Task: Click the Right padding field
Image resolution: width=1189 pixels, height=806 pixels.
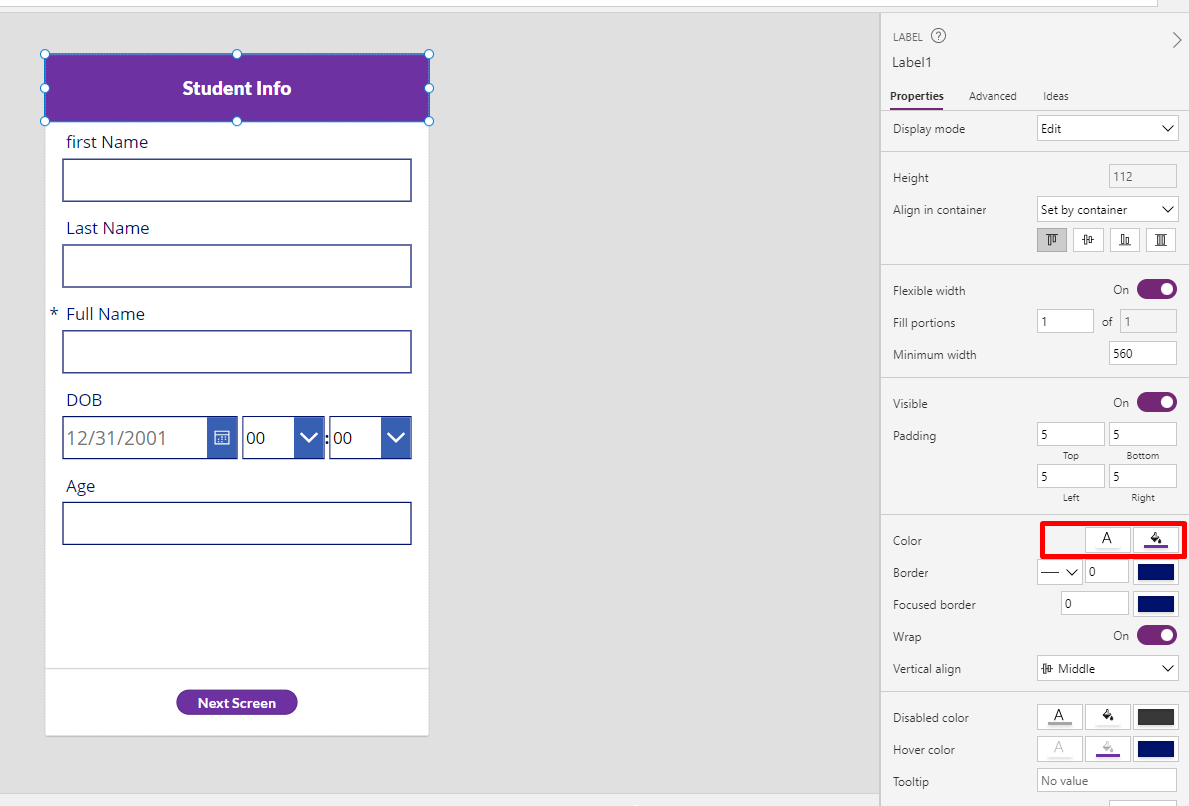Action: (x=1142, y=476)
